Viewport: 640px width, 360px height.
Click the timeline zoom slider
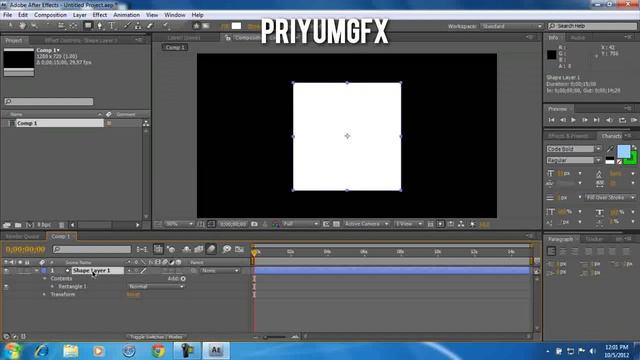[276, 337]
